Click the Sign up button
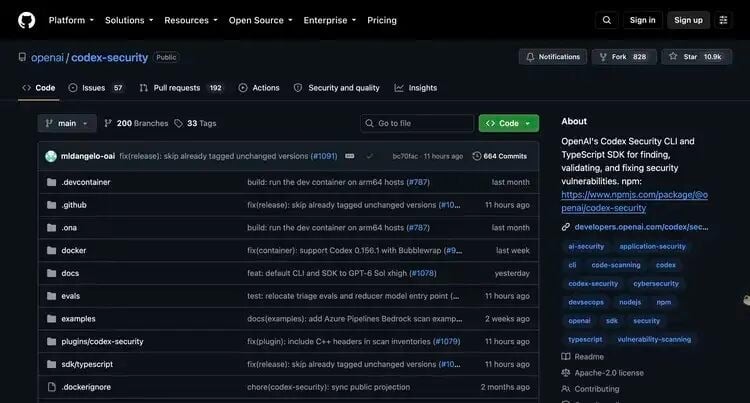This screenshot has height=403, width=750. (x=688, y=20)
